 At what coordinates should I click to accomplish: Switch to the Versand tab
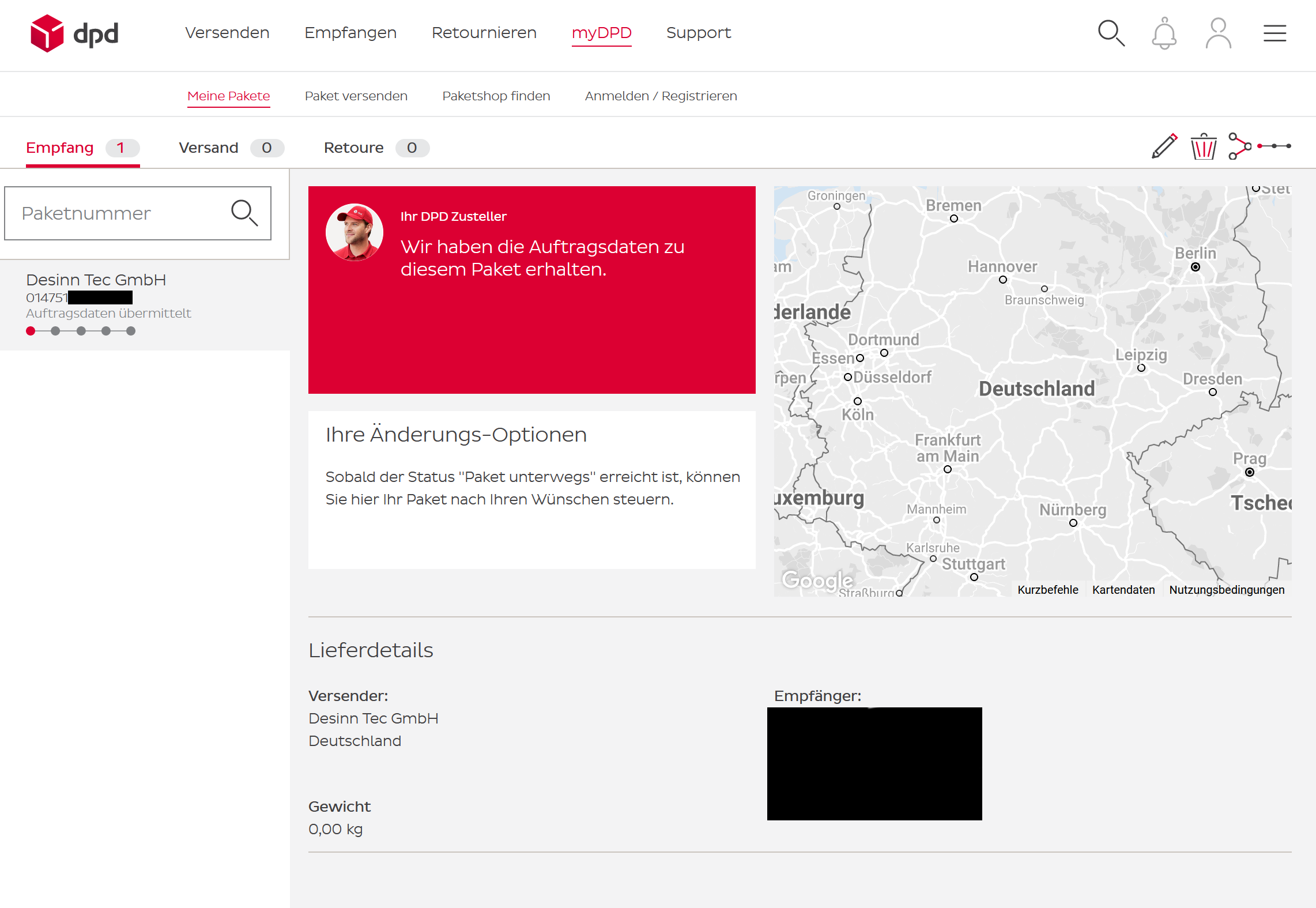coord(231,148)
